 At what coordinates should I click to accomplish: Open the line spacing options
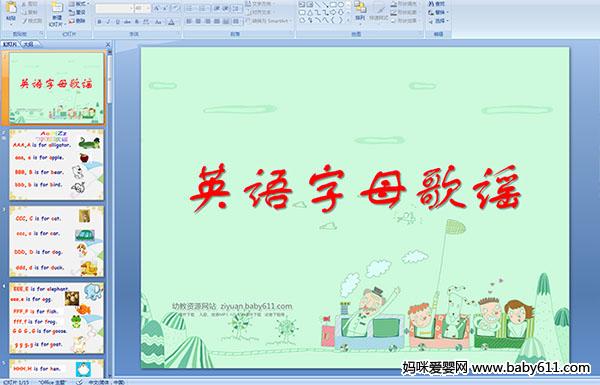236,8
